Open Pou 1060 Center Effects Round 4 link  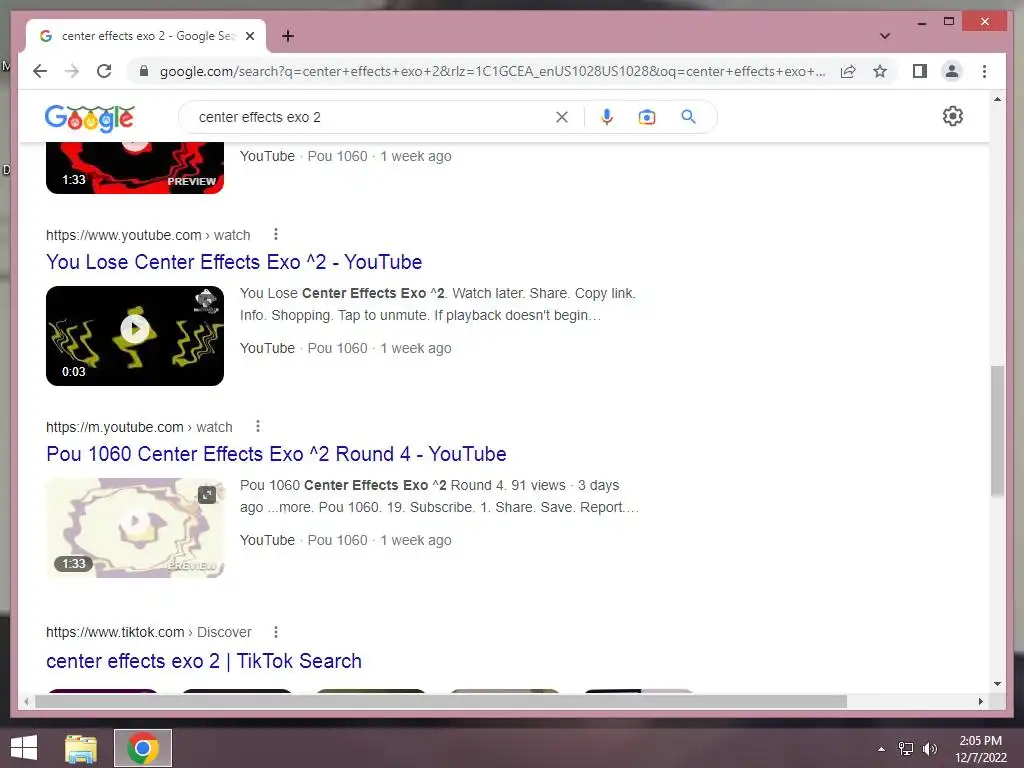(x=276, y=454)
